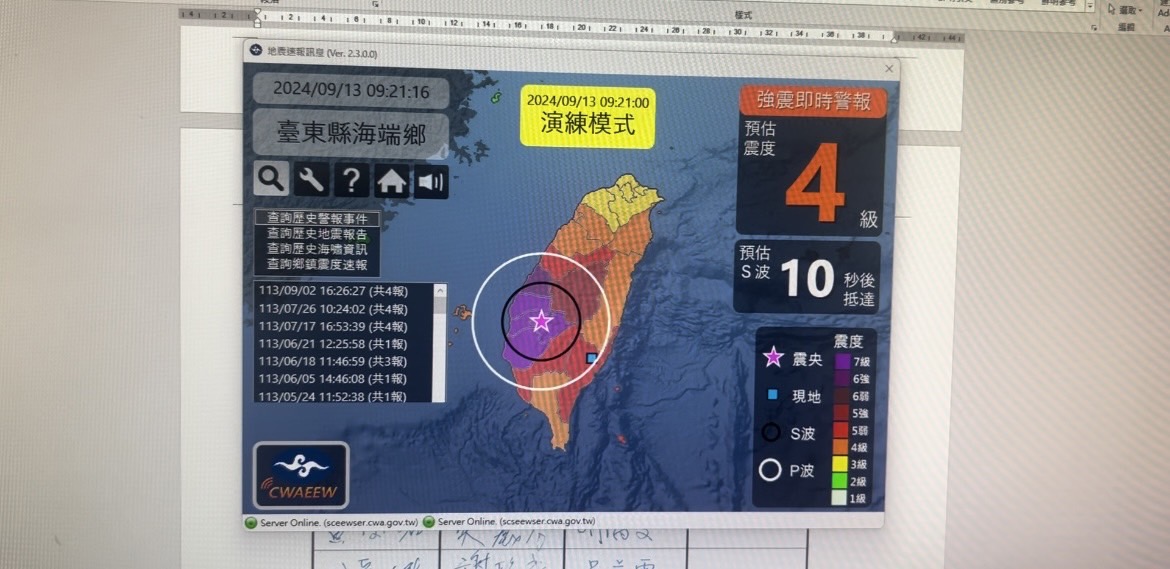
Task: Click the pink epicenter star on map
Action: pos(541,321)
